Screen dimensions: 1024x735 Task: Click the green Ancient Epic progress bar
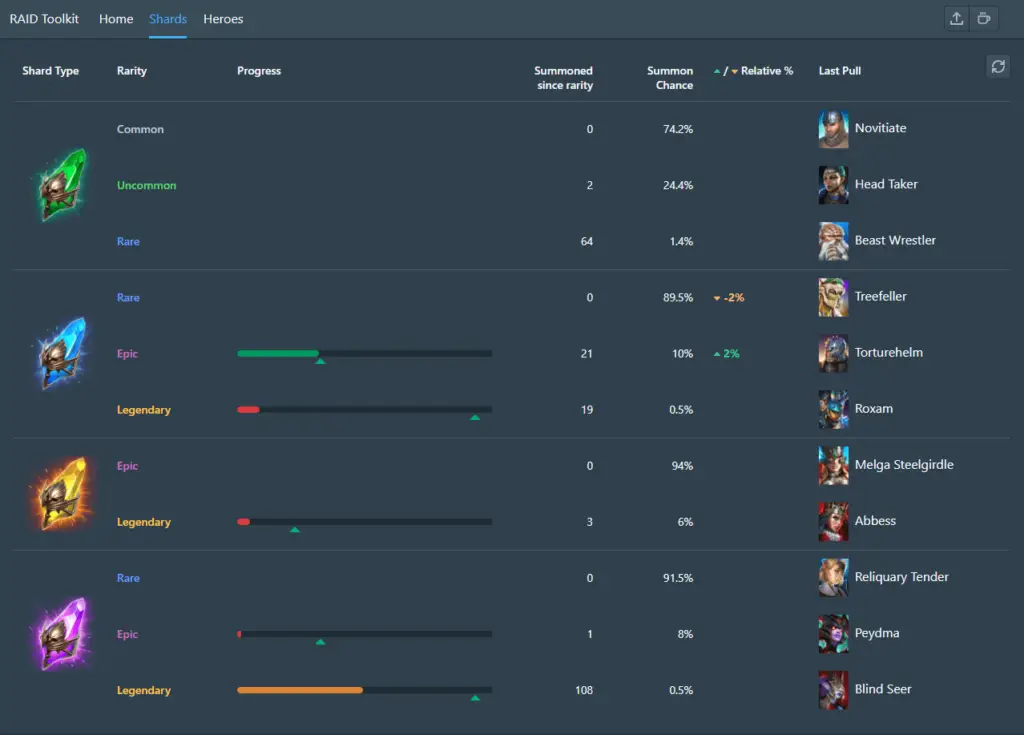click(364, 353)
